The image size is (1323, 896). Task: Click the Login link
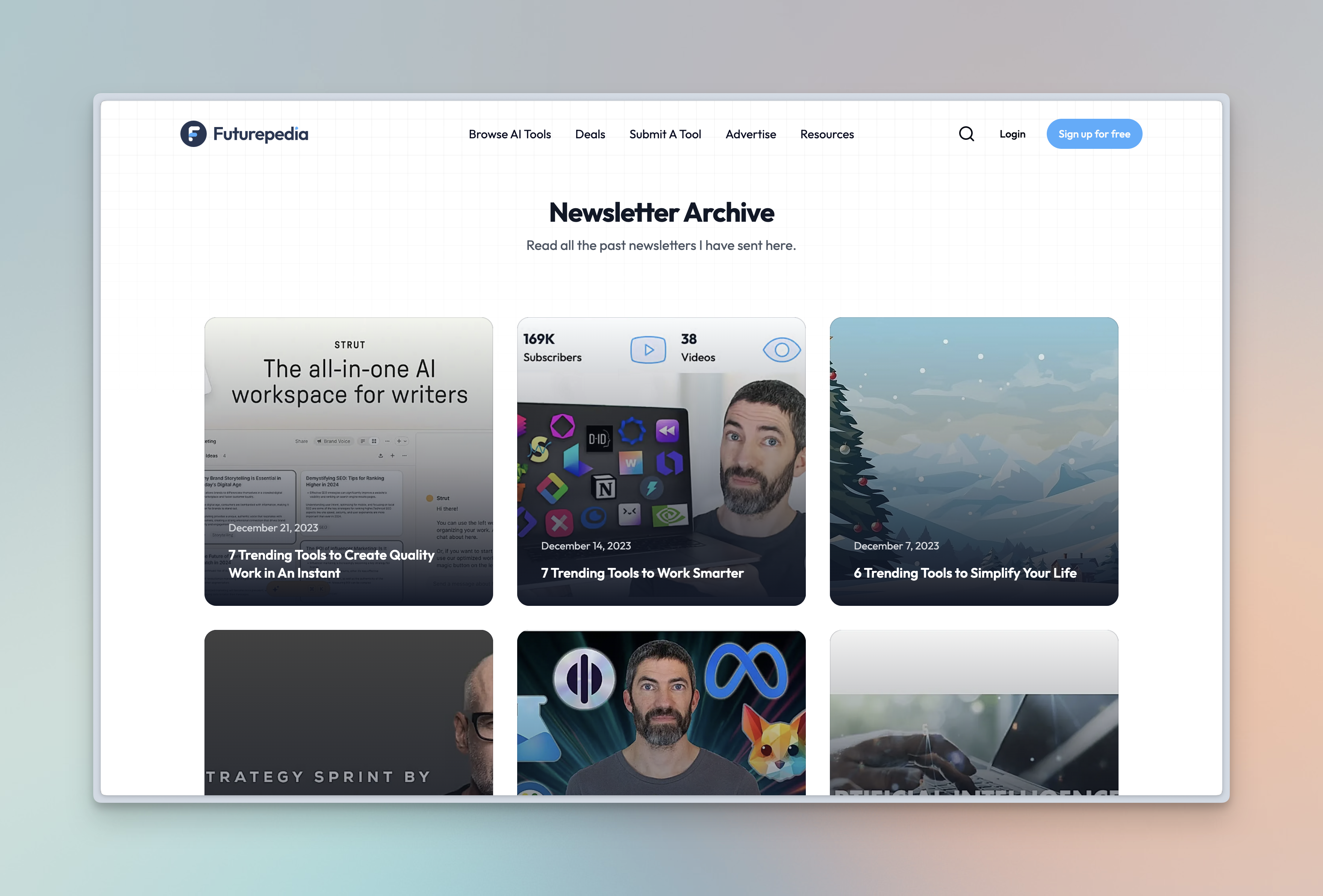pos(1012,134)
